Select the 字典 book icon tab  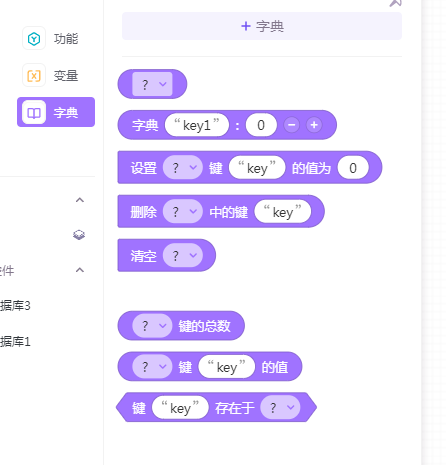click(34, 113)
